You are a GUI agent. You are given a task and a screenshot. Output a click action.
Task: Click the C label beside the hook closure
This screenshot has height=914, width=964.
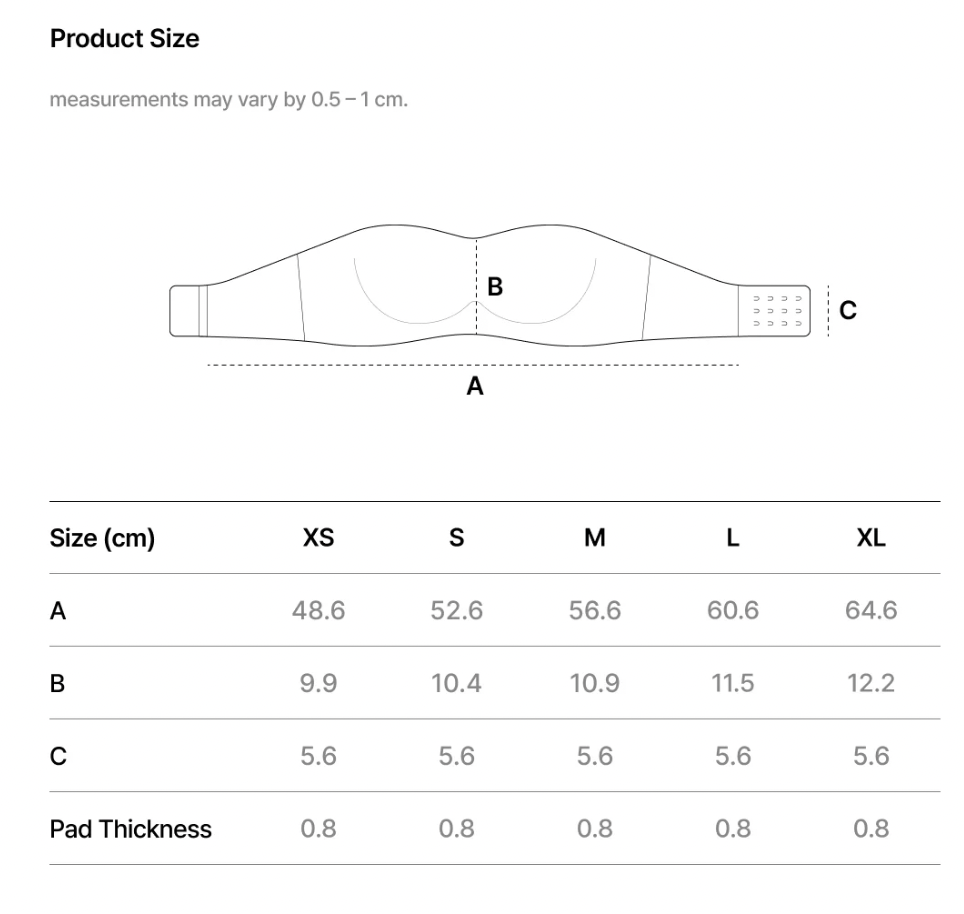[x=848, y=310]
